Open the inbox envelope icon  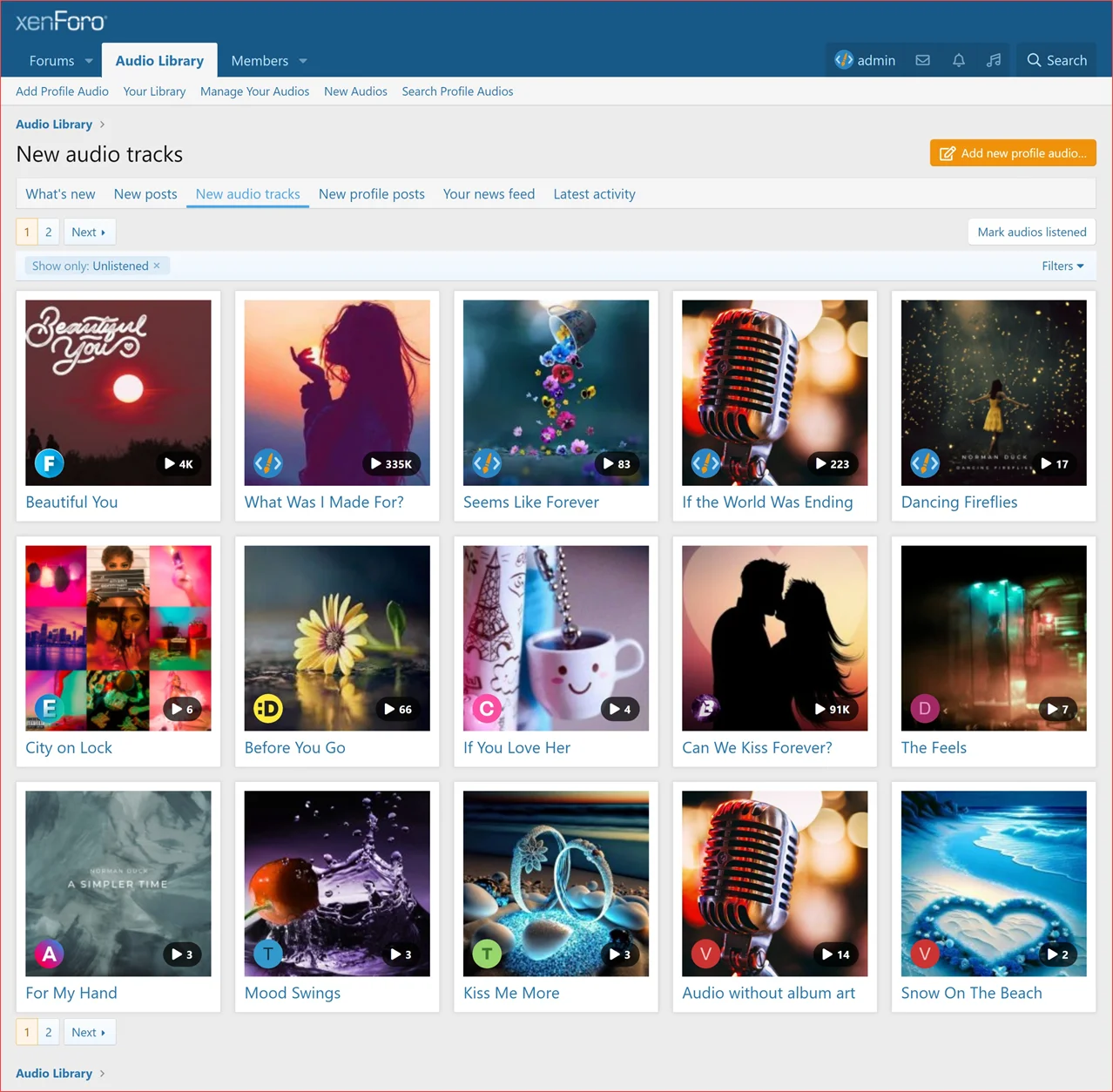(x=922, y=60)
